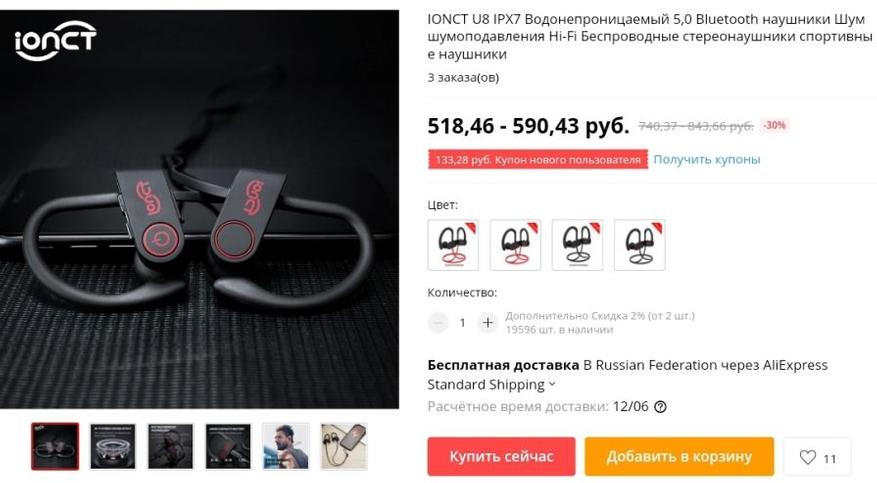877x483 pixels.
Task: Choose third color variant swatch
Action: [x=577, y=245]
